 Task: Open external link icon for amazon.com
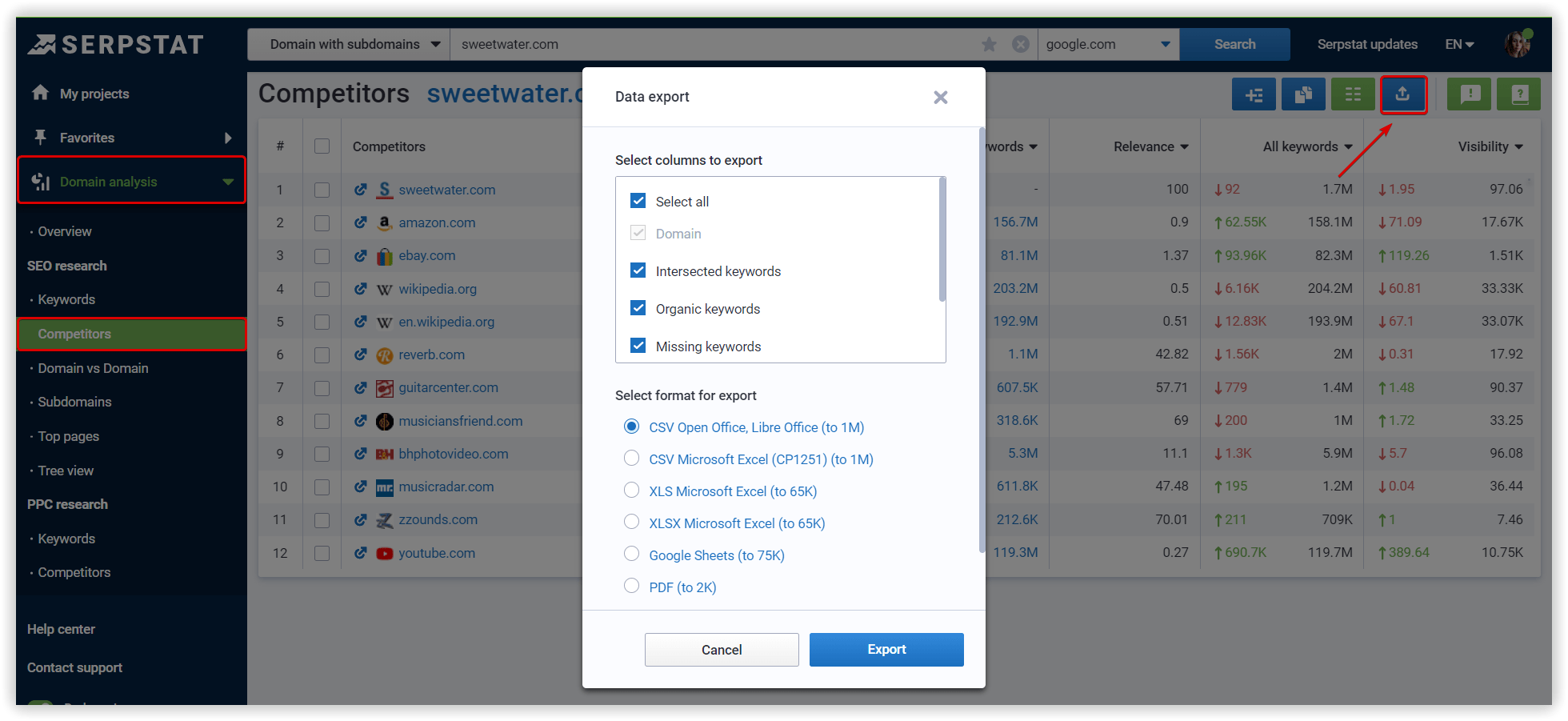pos(361,222)
